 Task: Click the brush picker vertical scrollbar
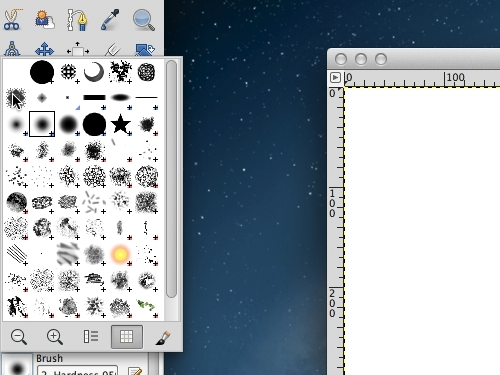(x=171, y=179)
